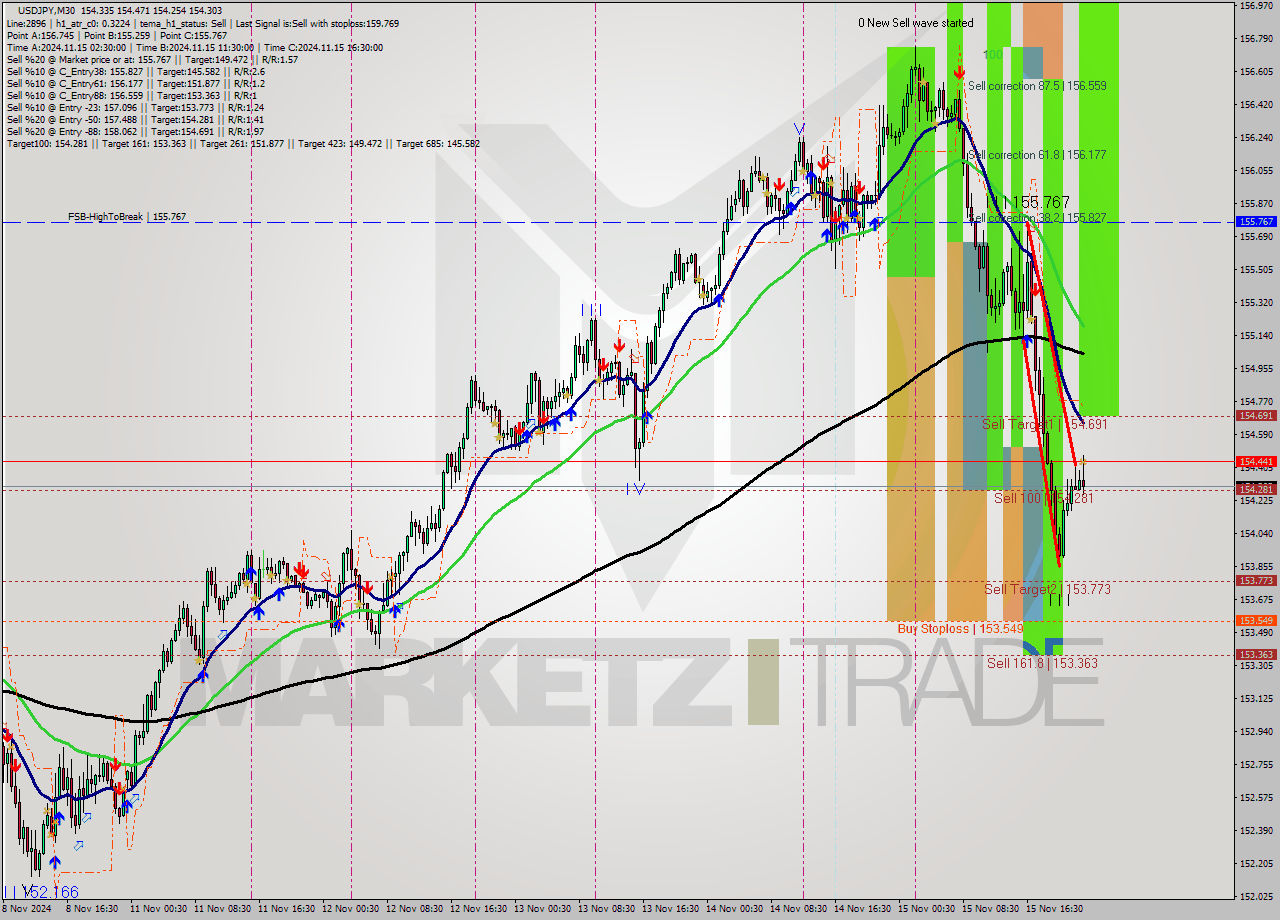Click the '8 Nov 2024' time axis label
The image size is (1280, 920).
[25, 909]
